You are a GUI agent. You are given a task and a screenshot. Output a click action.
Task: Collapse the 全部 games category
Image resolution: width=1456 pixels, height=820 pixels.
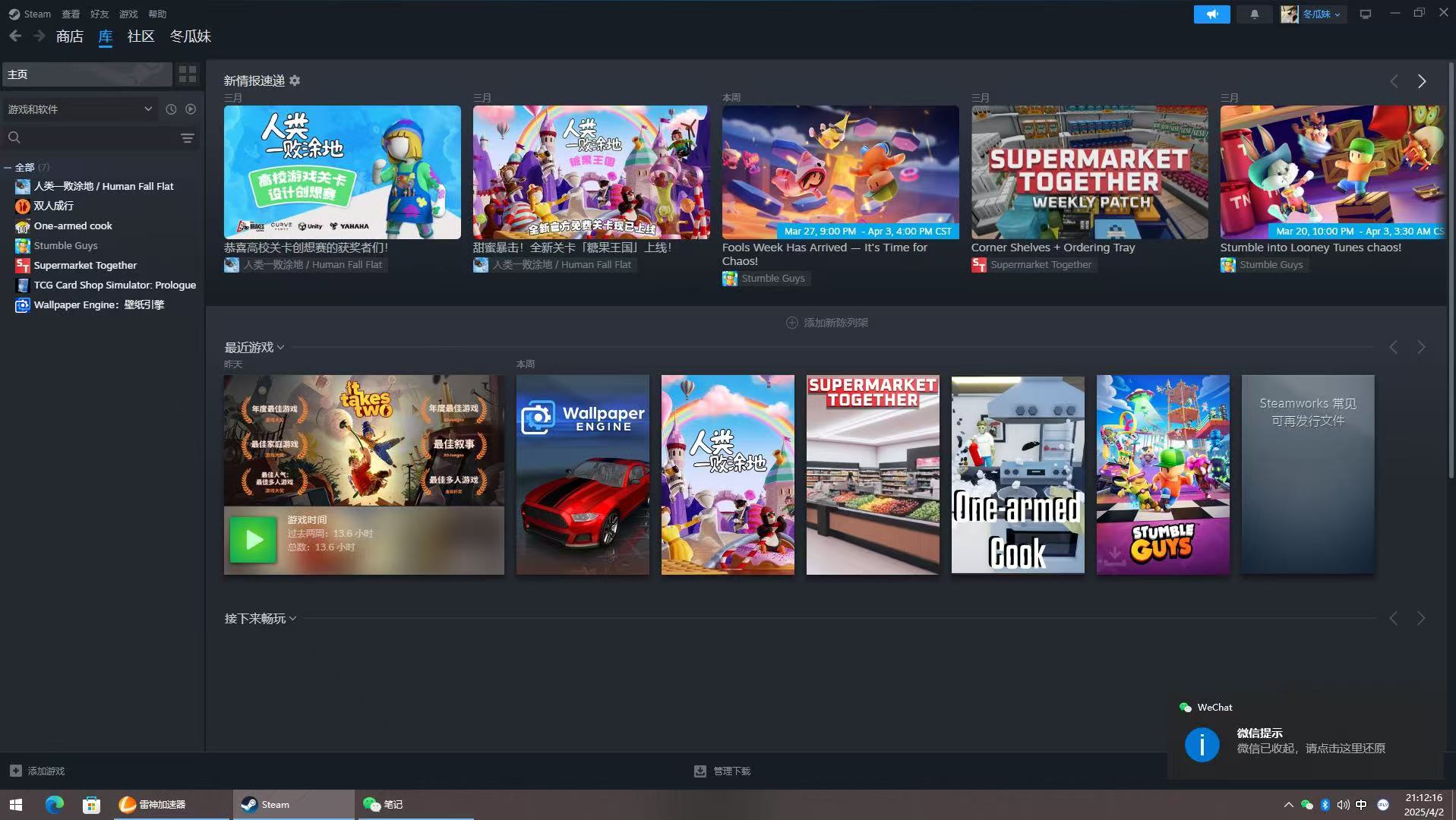point(8,167)
